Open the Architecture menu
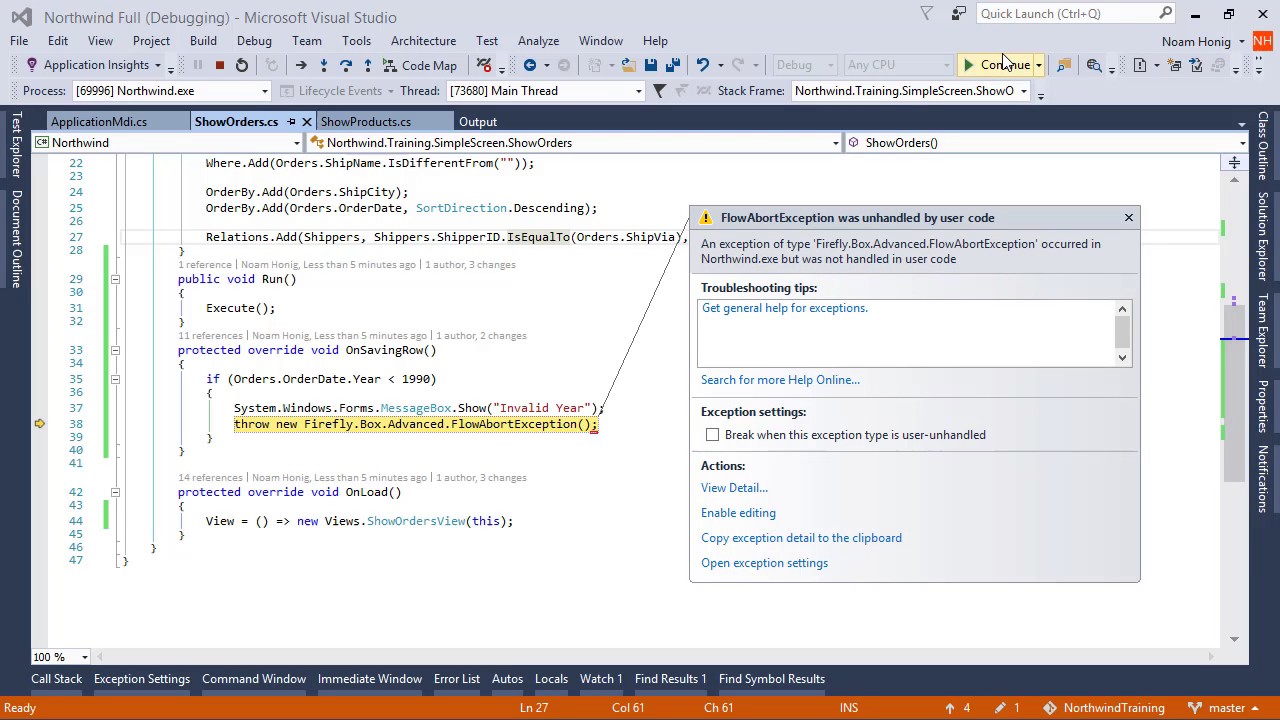Image resolution: width=1280 pixels, height=720 pixels. point(423,41)
